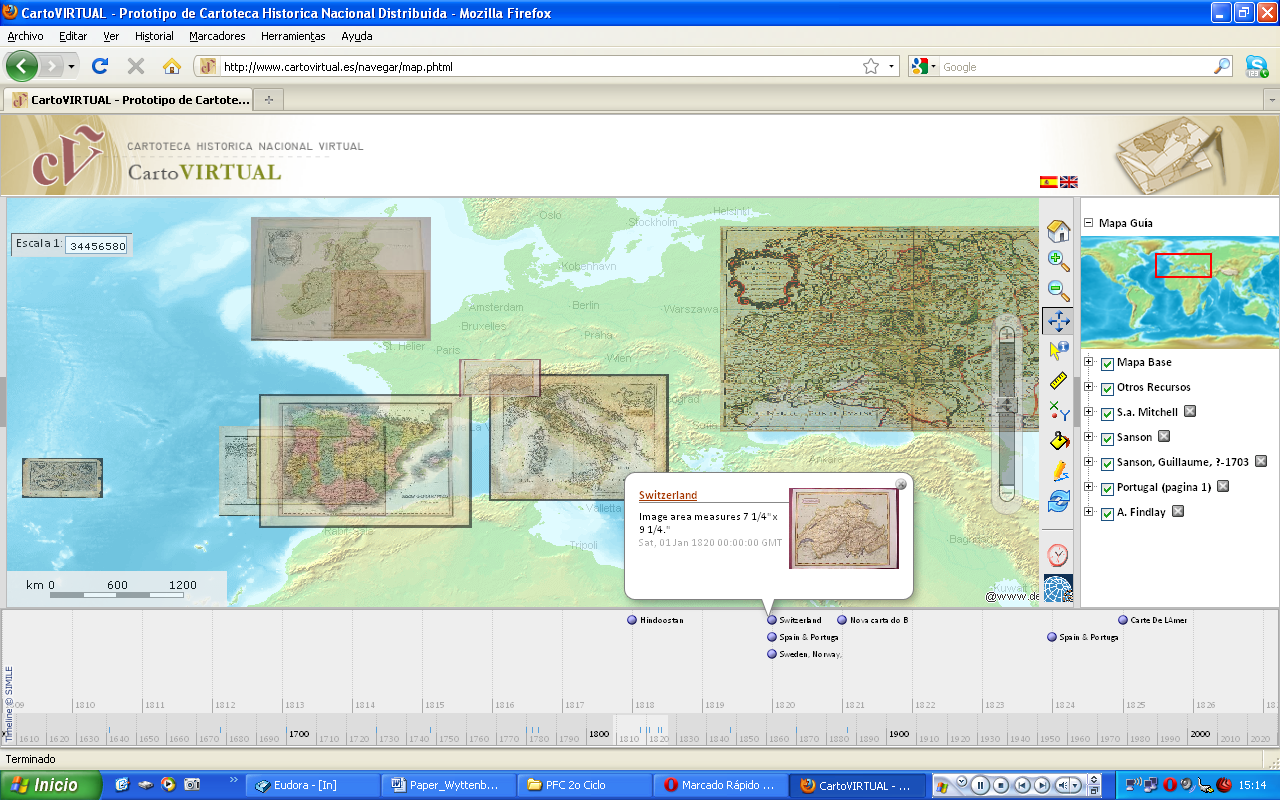1280x800 pixels.
Task: Remove Portugal (pagina 1) layer X
Action: pyautogui.click(x=1222, y=486)
